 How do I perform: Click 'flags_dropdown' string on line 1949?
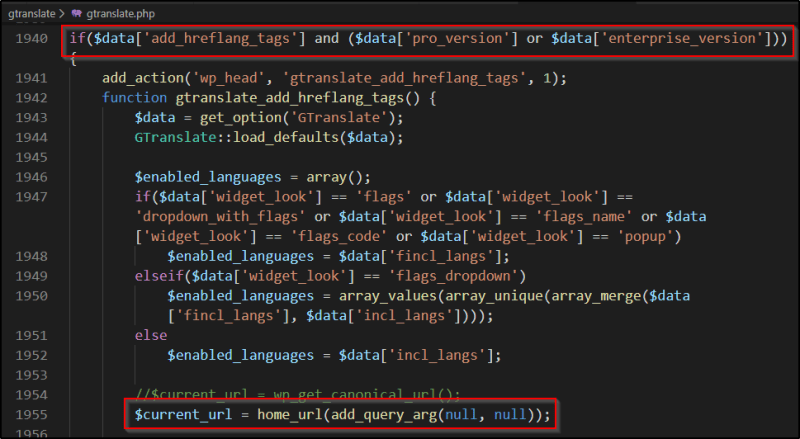click(x=453, y=276)
